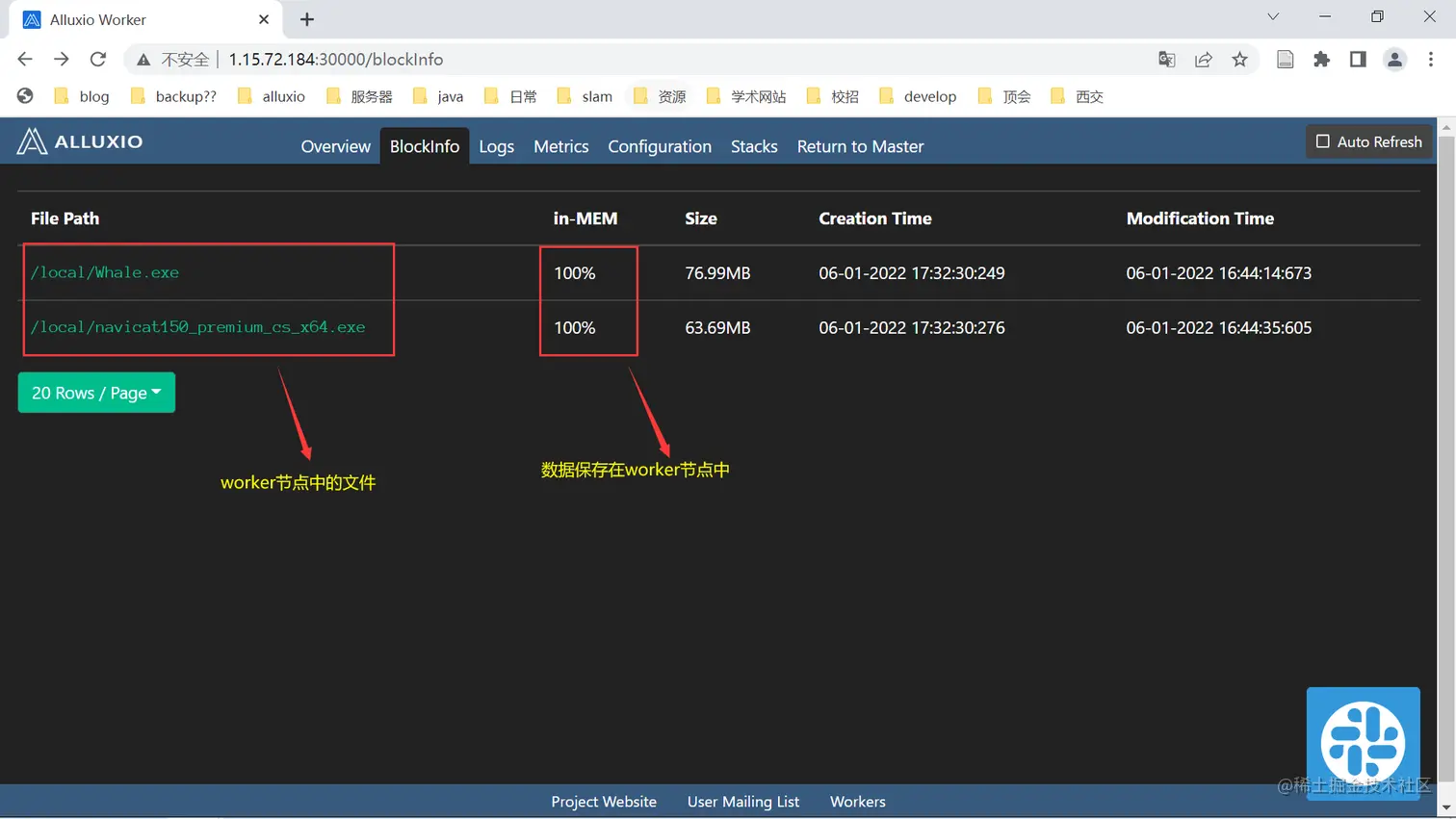Click the Creation Time column header
Viewport: 1456px width, 819px height.
coord(875,218)
